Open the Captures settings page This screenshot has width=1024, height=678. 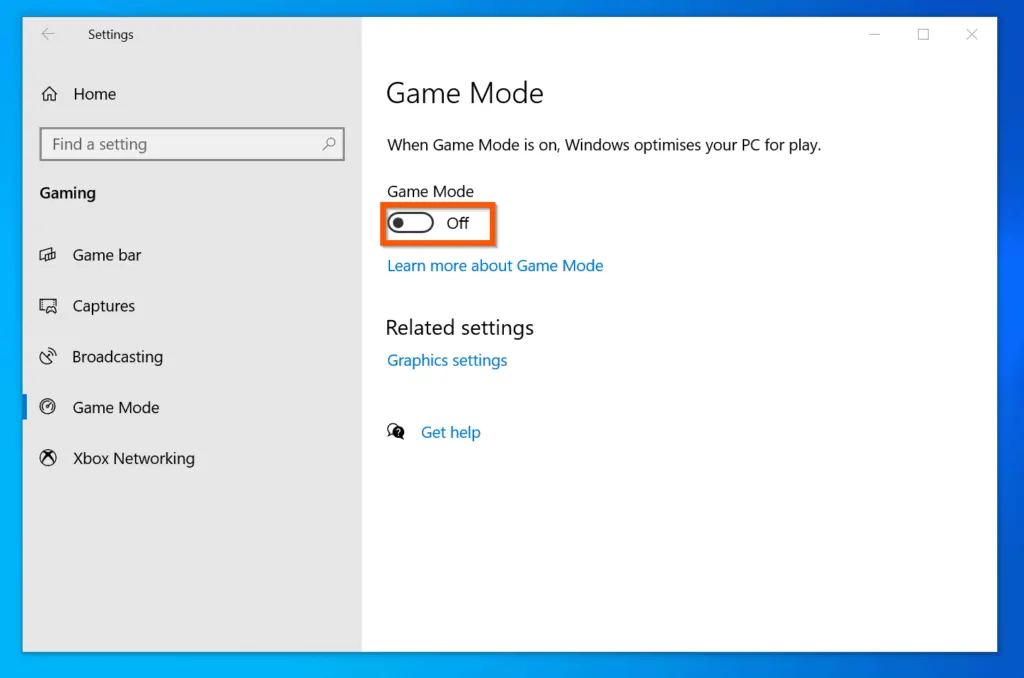[x=103, y=306]
